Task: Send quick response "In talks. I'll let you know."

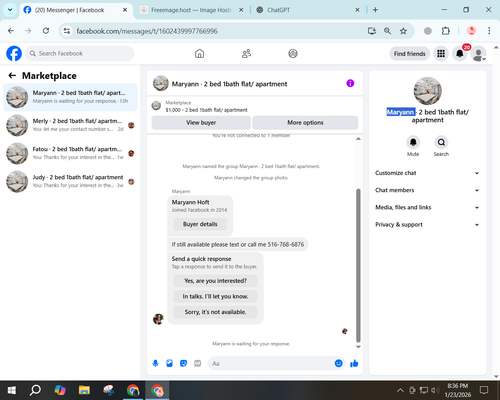Action: [x=215, y=296]
